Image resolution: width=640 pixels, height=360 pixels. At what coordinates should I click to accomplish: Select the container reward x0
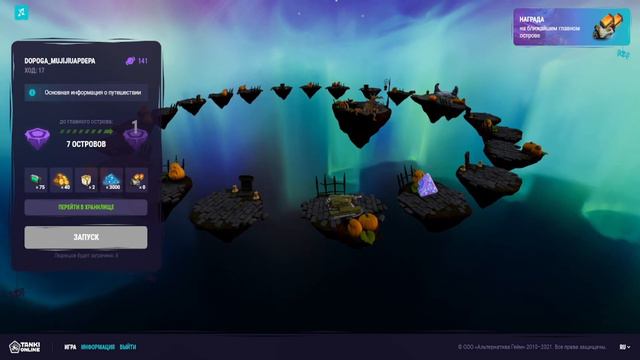[136, 180]
